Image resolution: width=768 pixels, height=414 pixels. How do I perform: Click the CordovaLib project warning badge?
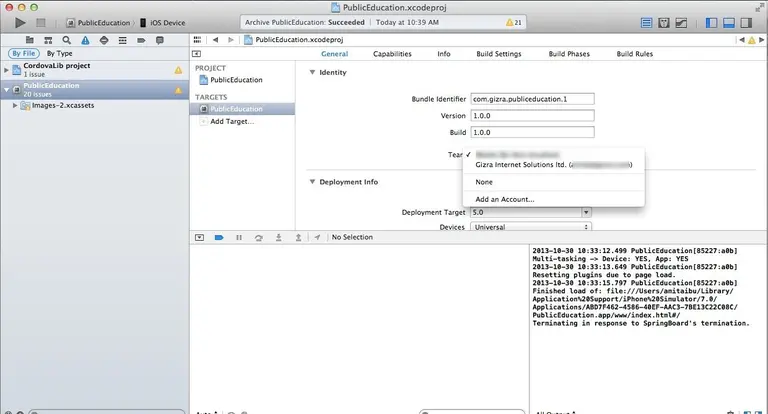178,70
